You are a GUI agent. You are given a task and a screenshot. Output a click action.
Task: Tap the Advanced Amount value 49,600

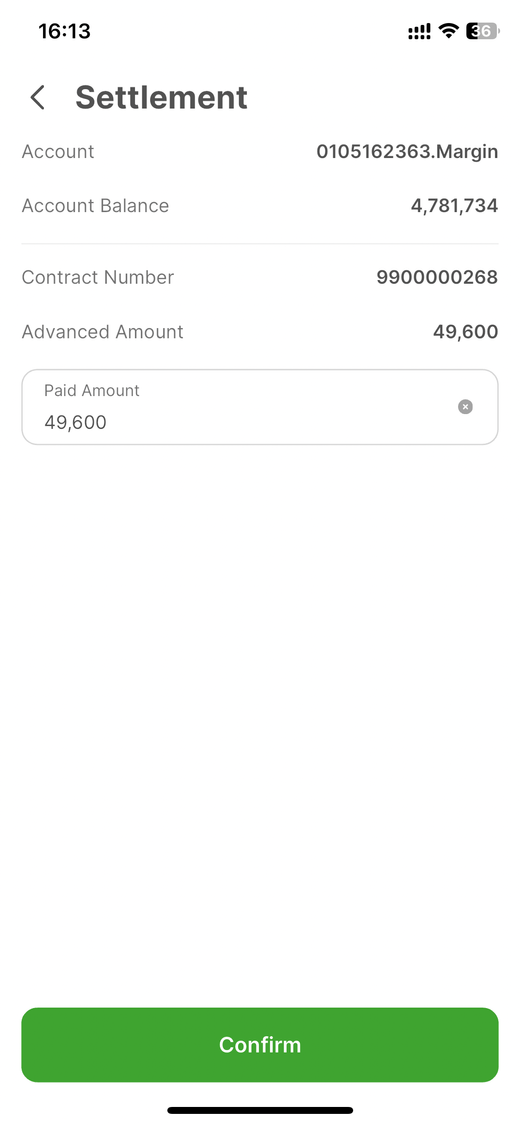pyautogui.click(x=465, y=331)
